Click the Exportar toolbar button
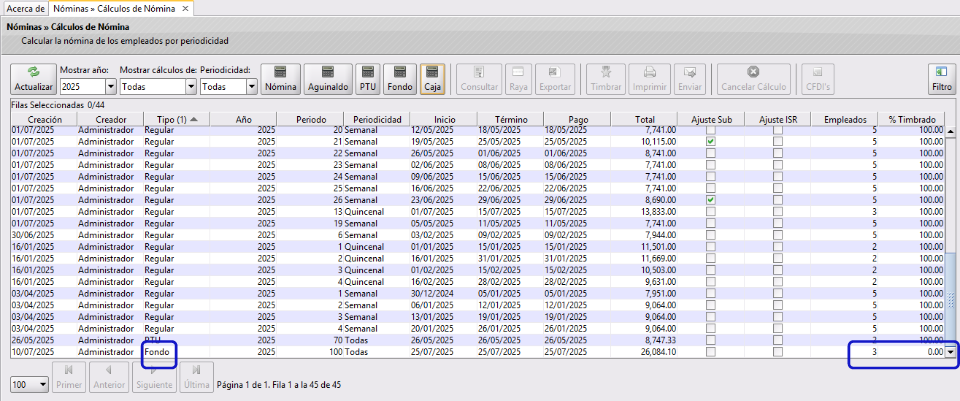Screen dimensions: 960x401 (x=555, y=79)
